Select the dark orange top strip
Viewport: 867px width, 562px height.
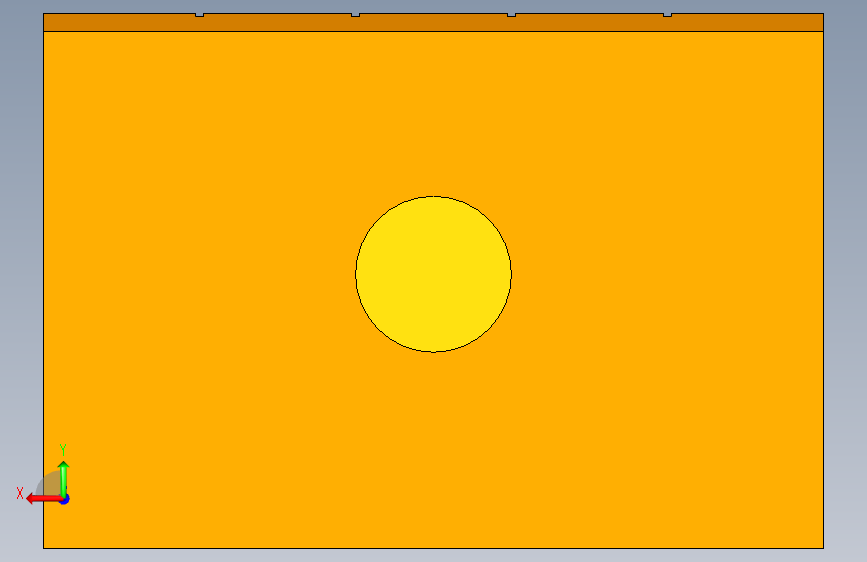(434, 23)
